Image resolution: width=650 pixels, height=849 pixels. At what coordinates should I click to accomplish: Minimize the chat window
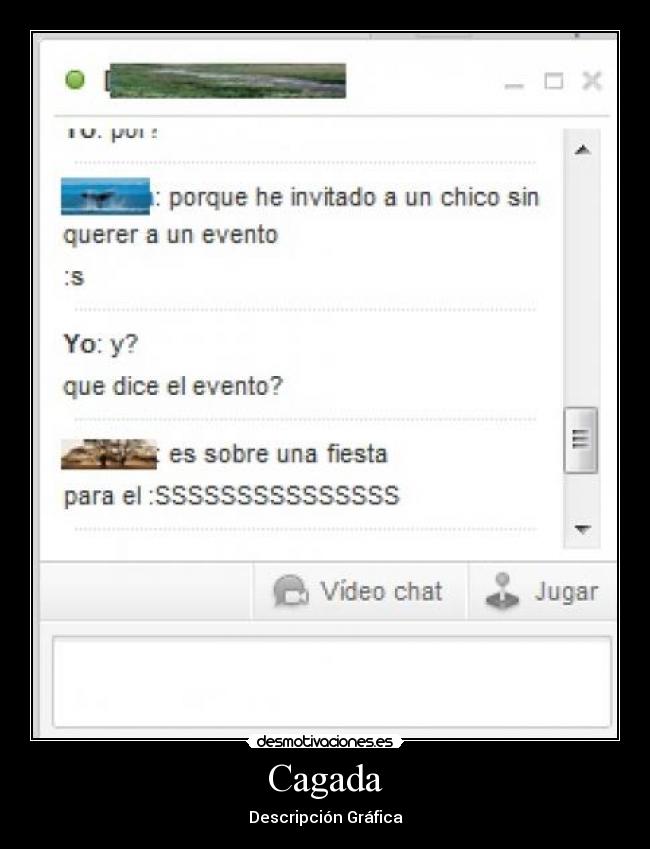[x=514, y=85]
